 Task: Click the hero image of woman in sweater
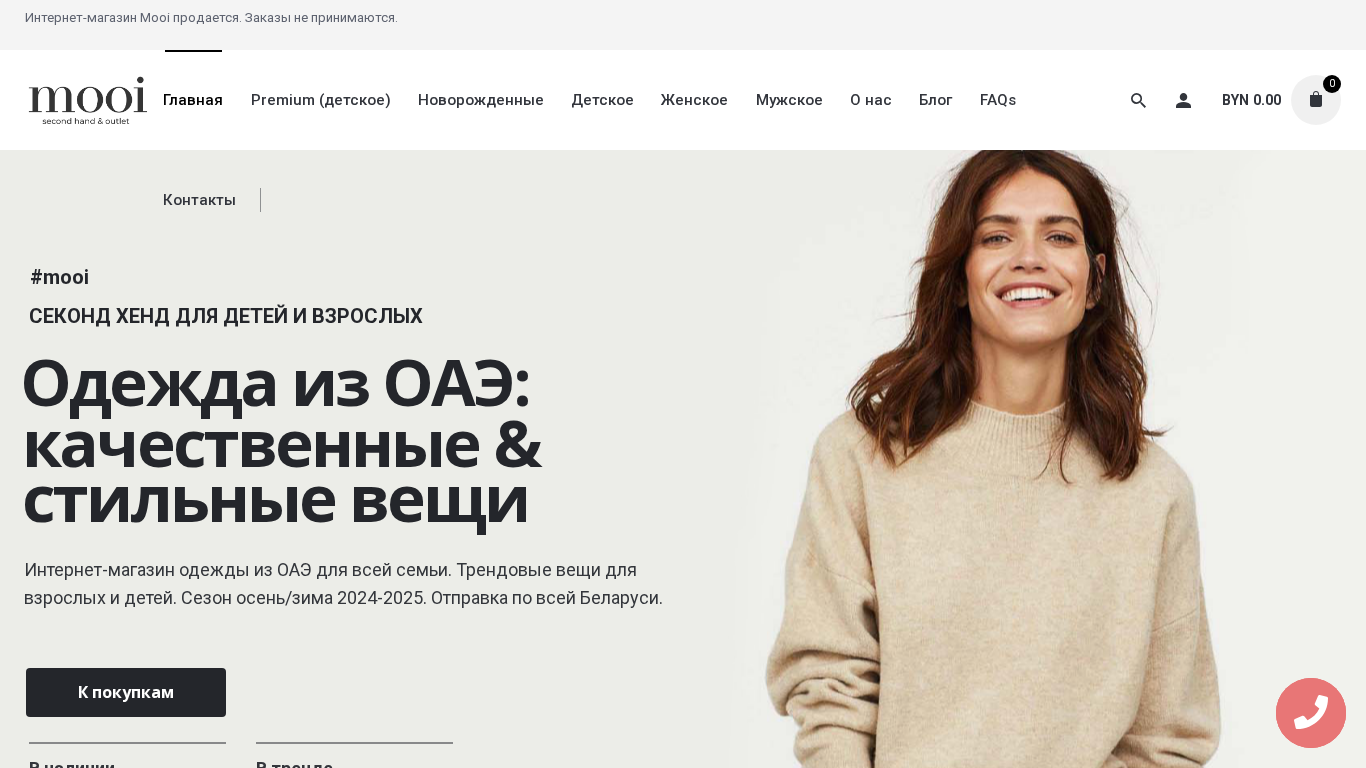(x=1000, y=460)
